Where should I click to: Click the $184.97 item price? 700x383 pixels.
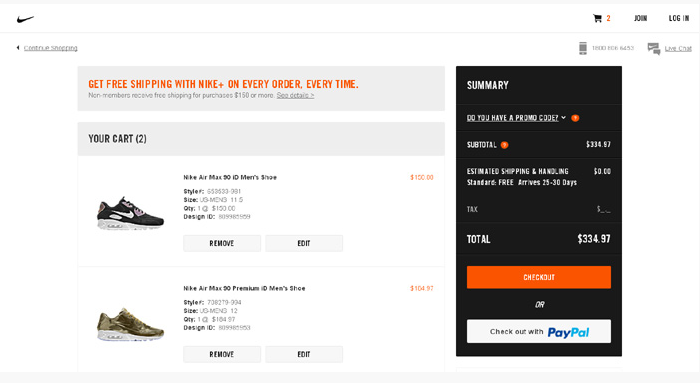coord(422,288)
